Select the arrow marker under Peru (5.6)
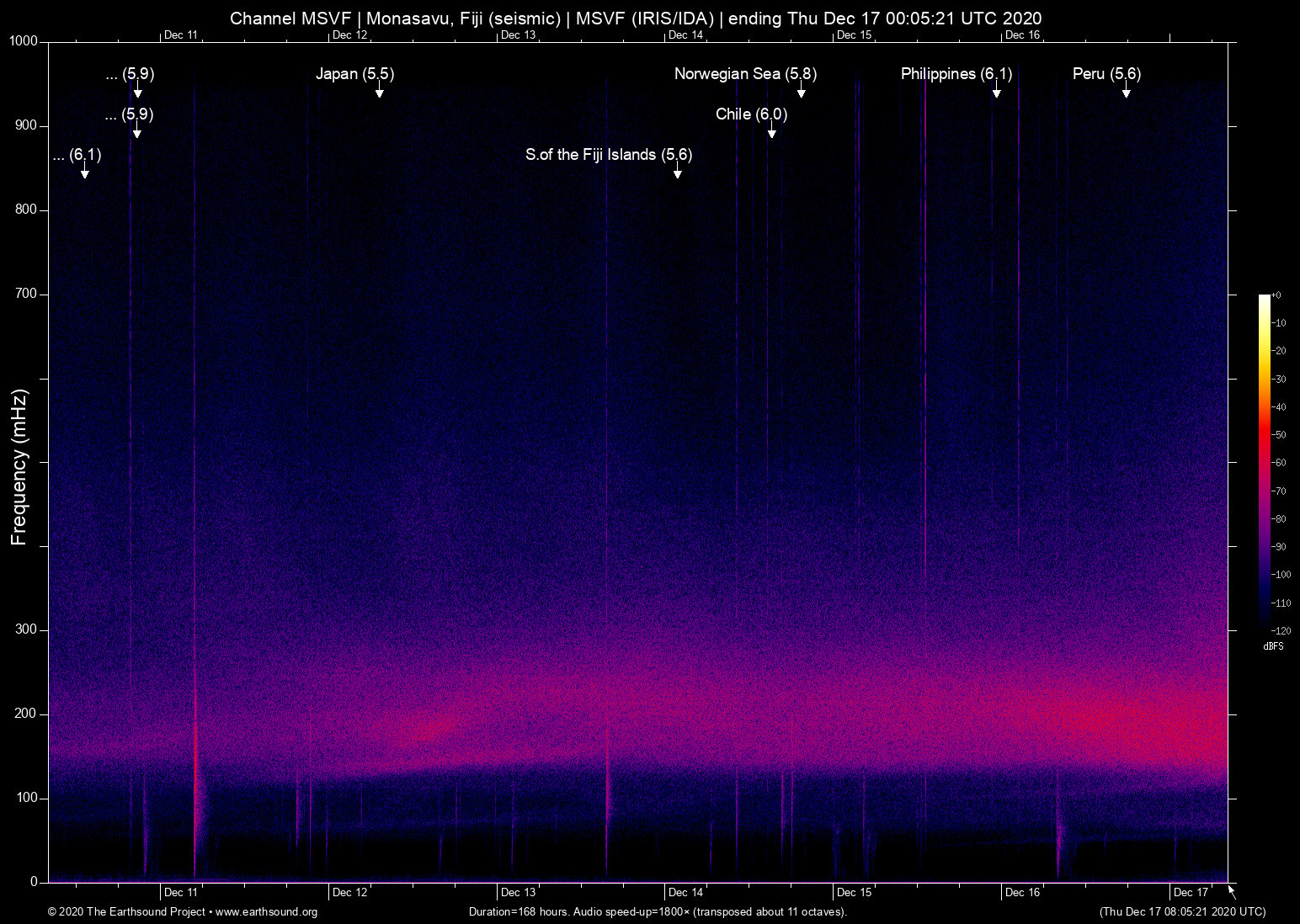The height and width of the screenshot is (924, 1300). tap(1126, 91)
